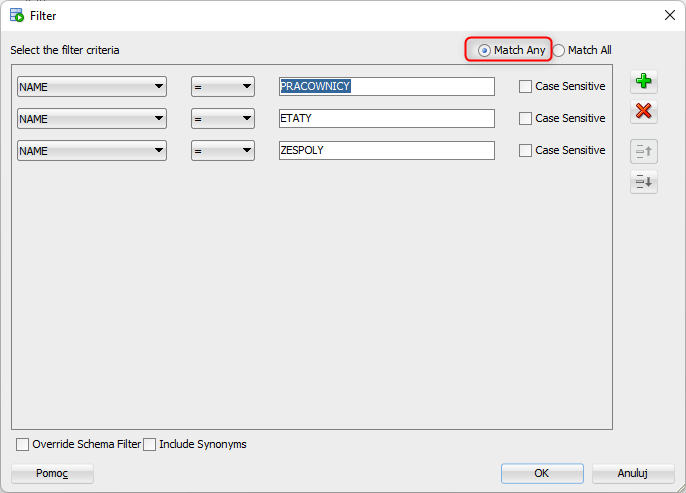Screen dimensions: 686x493
Task: Enable Case Sensitive for ETATY row
Action: (x=526, y=119)
